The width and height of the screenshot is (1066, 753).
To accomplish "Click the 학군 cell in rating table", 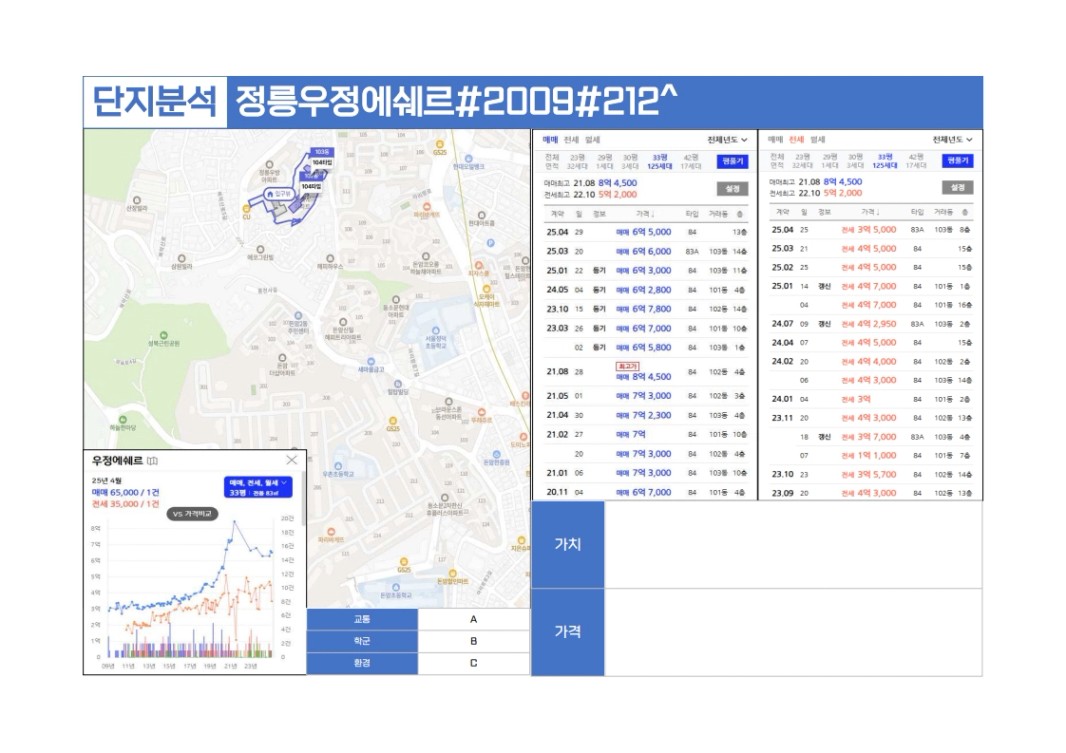I will [x=362, y=641].
